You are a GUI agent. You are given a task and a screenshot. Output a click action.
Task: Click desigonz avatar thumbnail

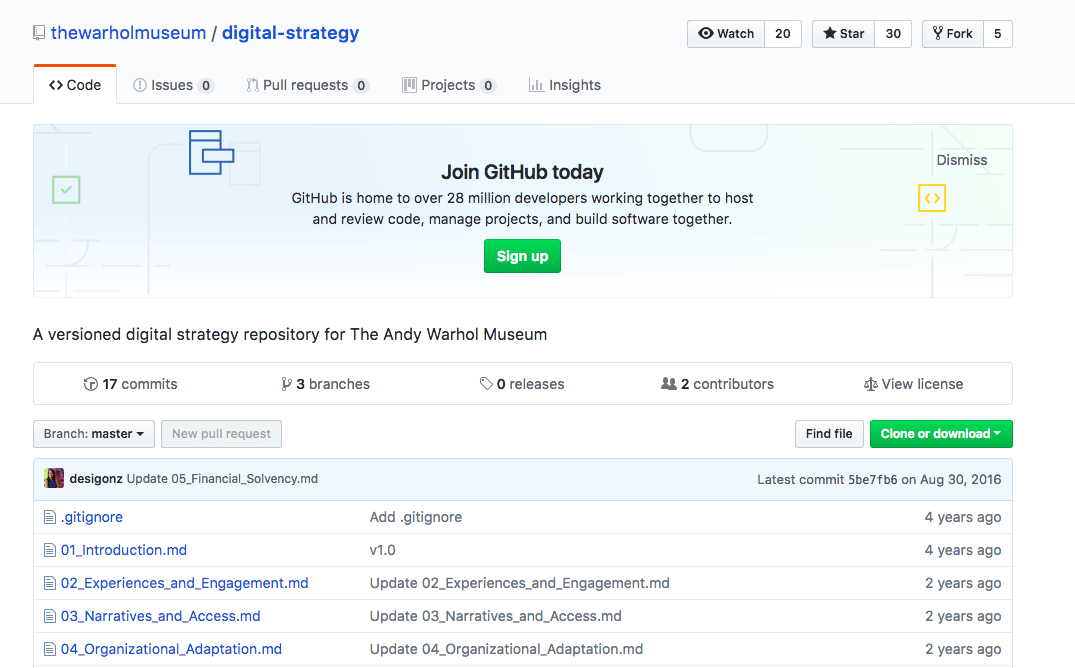click(x=54, y=478)
